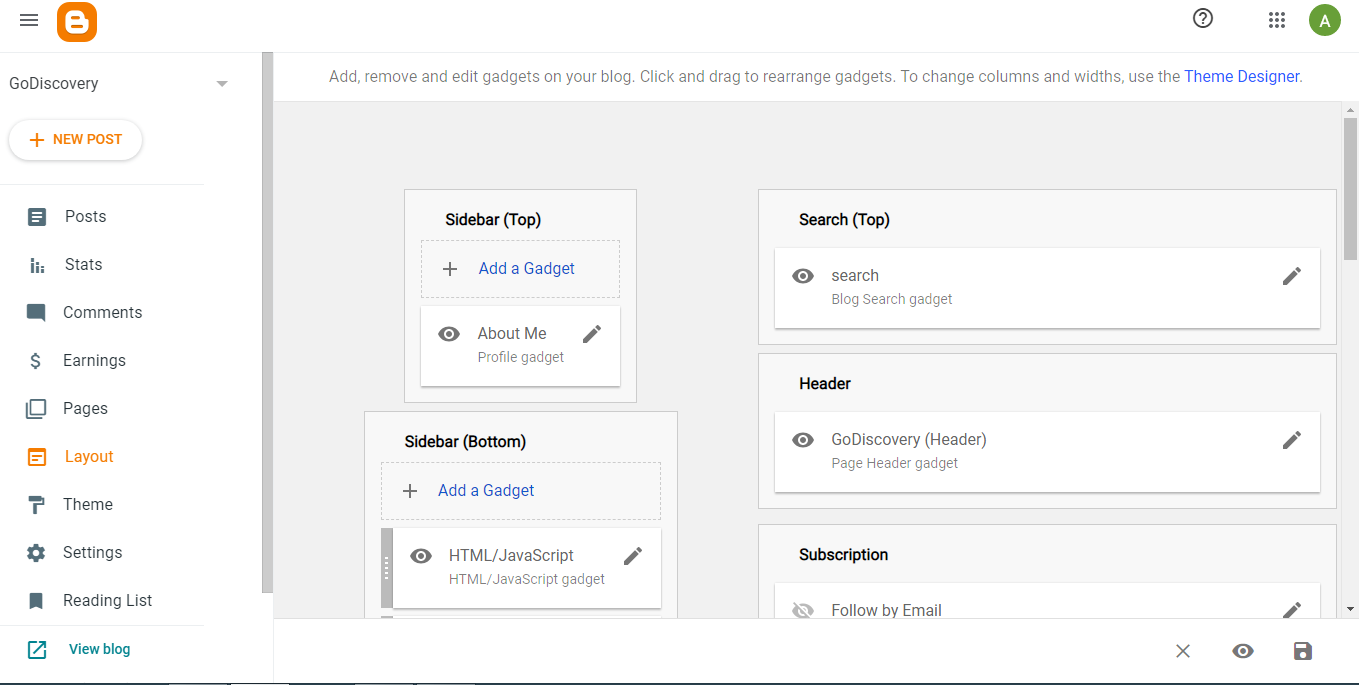1359x685 pixels.
Task: Toggle visibility of HTML/JavaScript gadget
Action: (421, 556)
